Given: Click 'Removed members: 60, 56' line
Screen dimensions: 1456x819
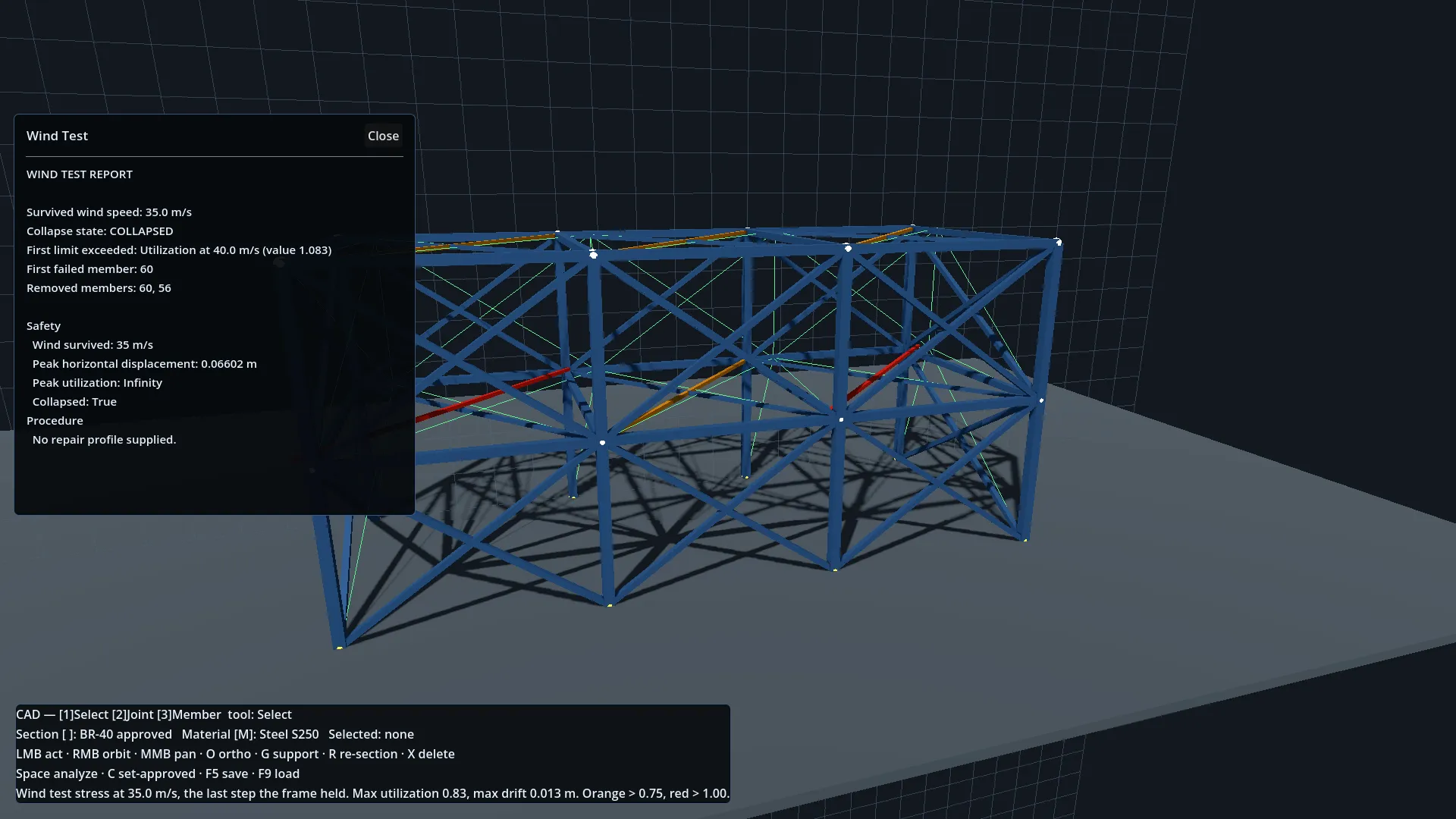Looking at the screenshot, I should point(99,288).
